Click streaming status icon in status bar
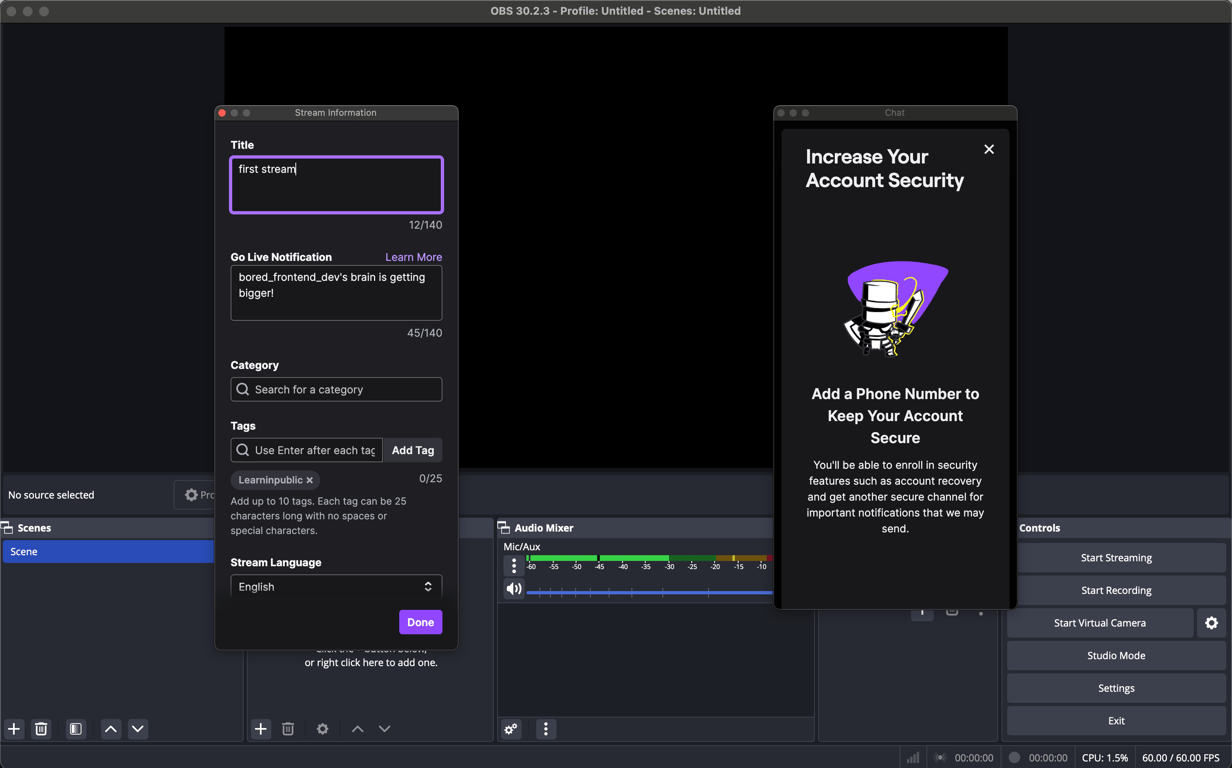 click(940, 758)
